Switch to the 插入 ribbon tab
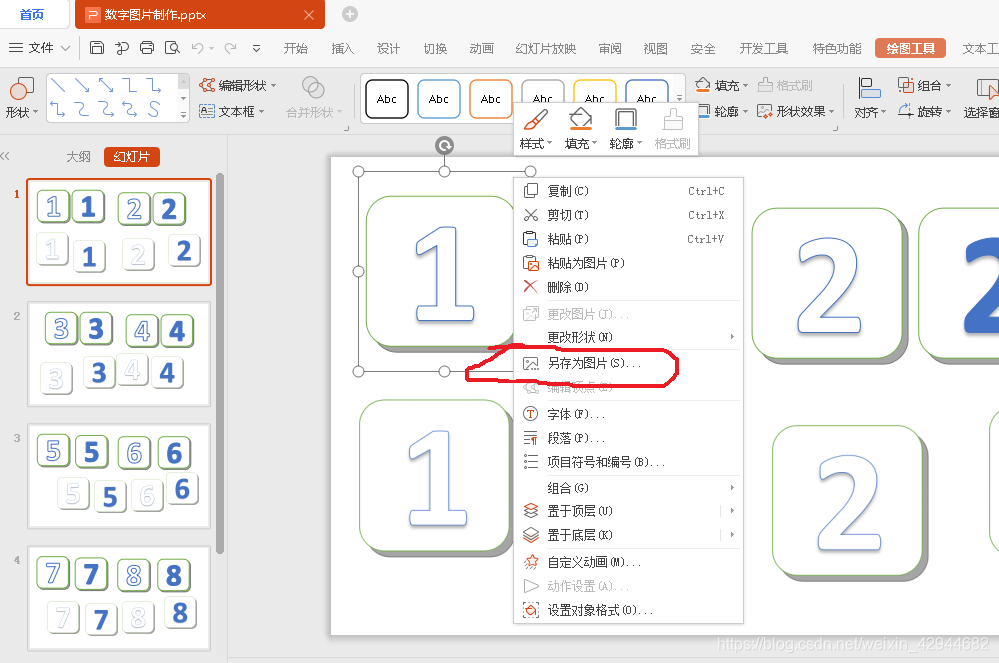Screen dimensions: 999x663 click(341, 47)
